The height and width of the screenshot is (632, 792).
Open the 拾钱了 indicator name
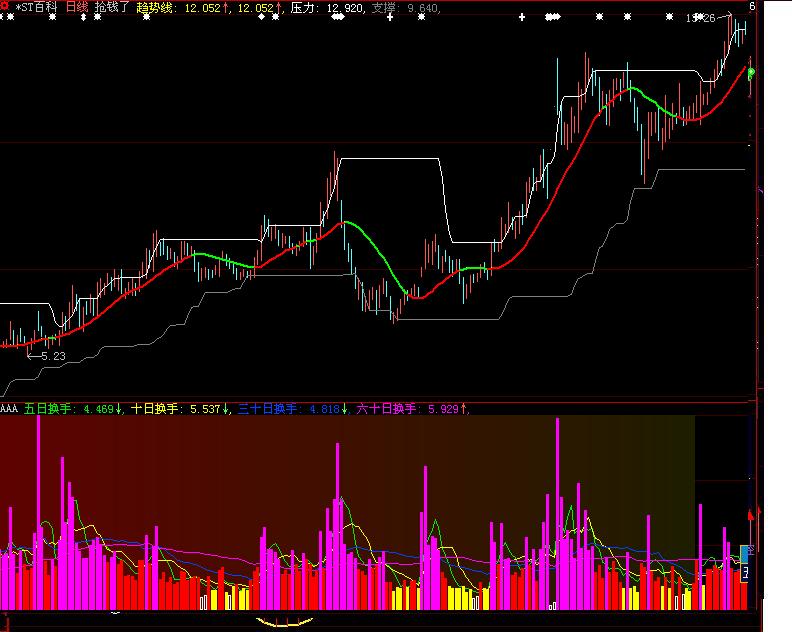tap(112, 8)
